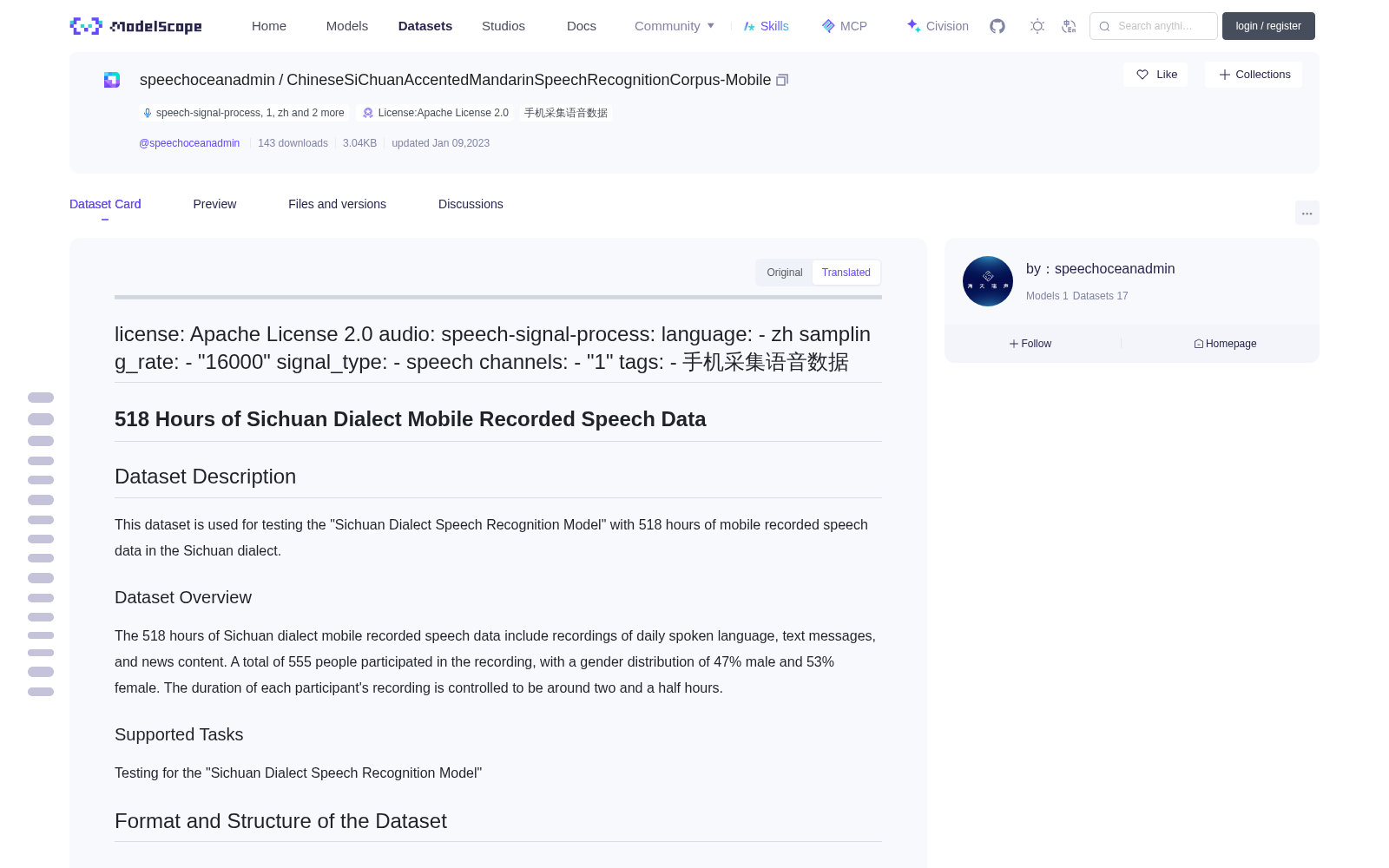The height and width of the screenshot is (868, 1389).
Task: Select the Translated card view
Action: coord(846,273)
